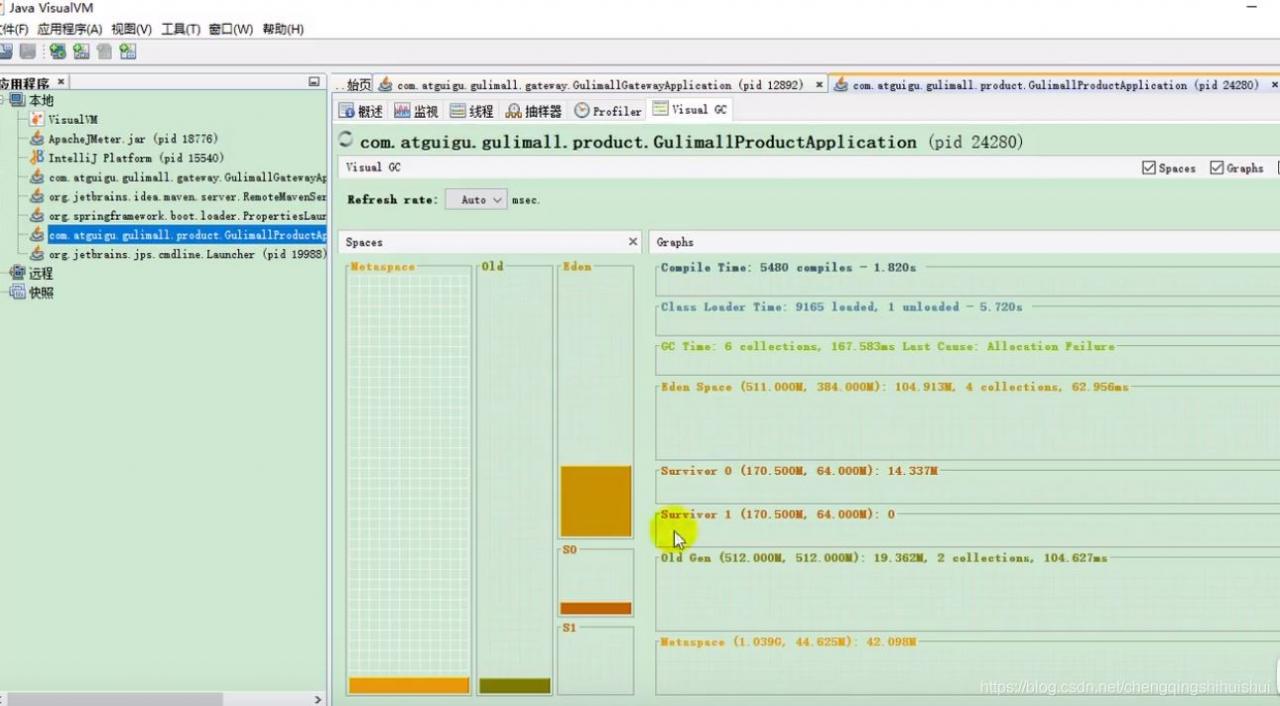Screen dimensions: 1280x706
Task: Select the 快照 Snapshots tree node
Action: [41, 293]
